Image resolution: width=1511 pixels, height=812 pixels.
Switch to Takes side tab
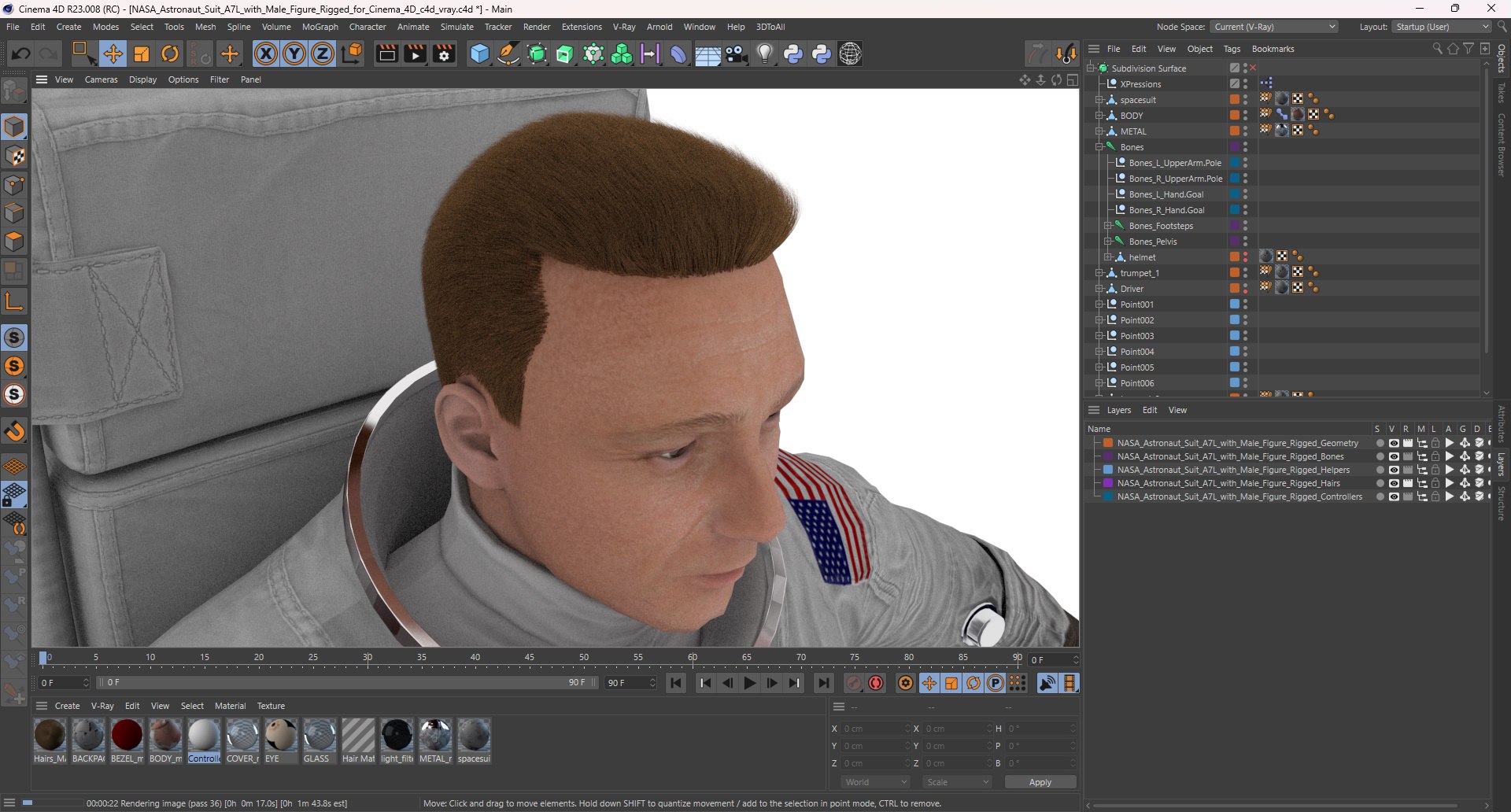[1502, 91]
